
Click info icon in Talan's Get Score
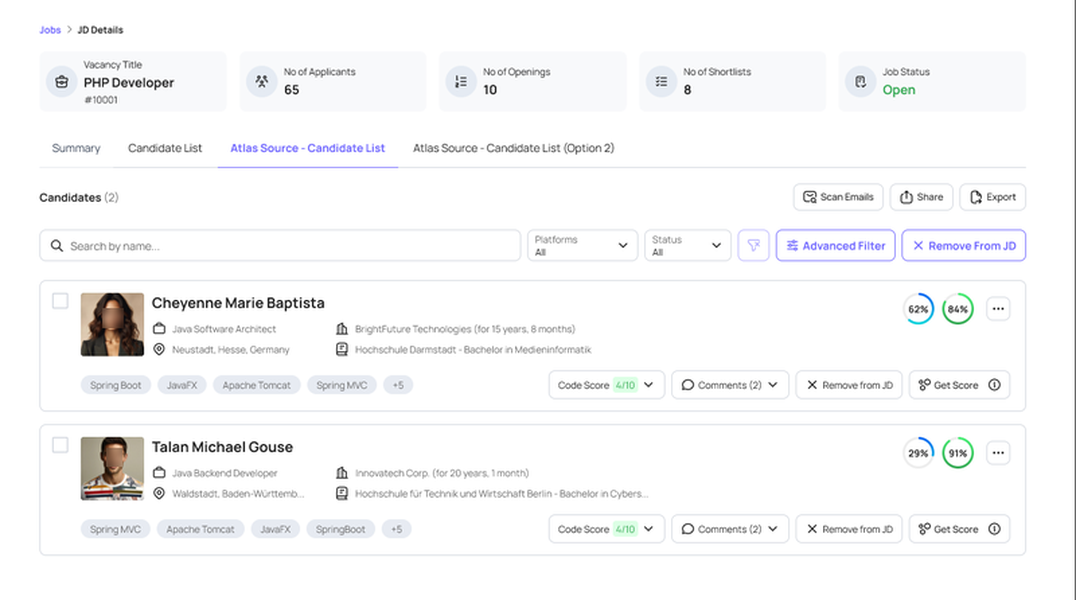pos(994,529)
